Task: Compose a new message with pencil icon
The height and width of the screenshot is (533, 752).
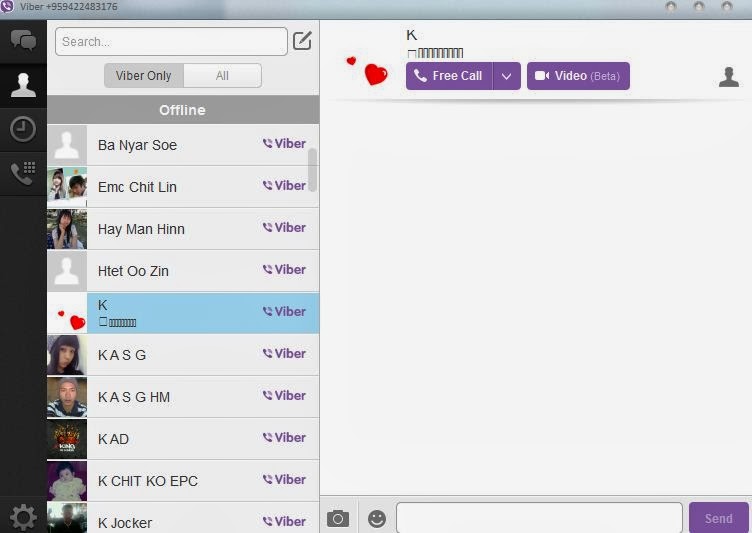Action: point(302,41)
